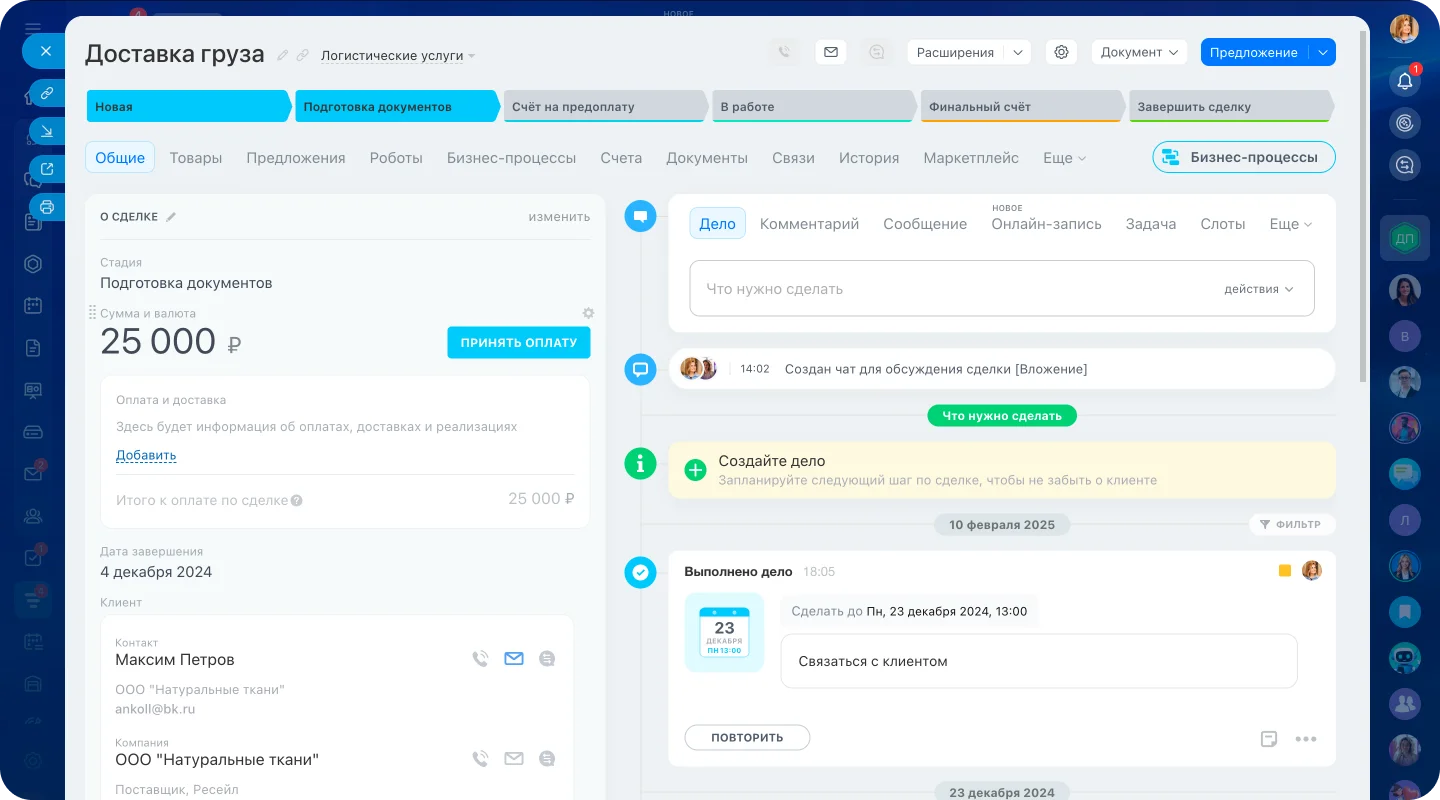Image resolution: width=1440 pixels, height=800 pixels.
Task: Click the pencil icon to edit deal name
Action: coord(283,54)
